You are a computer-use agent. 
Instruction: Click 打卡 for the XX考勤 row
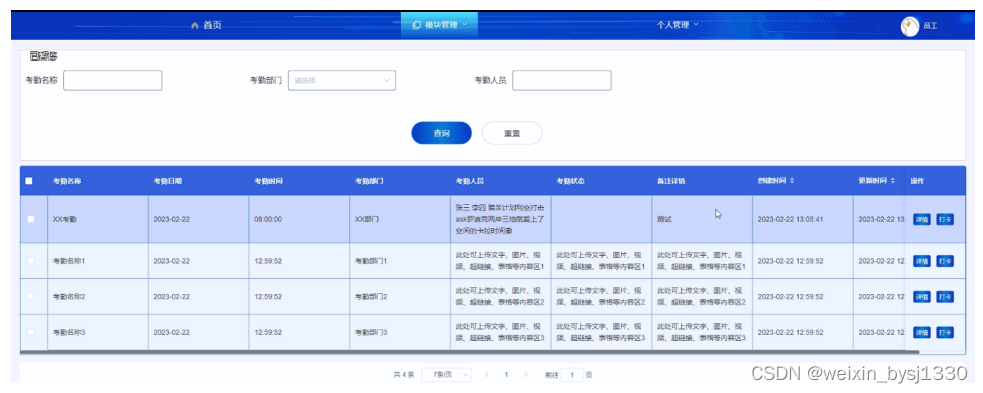click(945, 219)
